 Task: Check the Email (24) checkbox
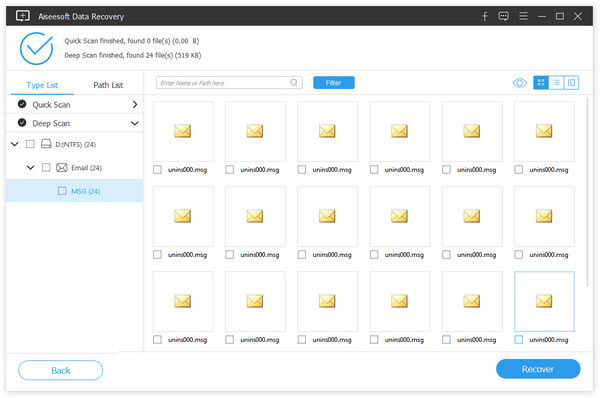point(46,168)
